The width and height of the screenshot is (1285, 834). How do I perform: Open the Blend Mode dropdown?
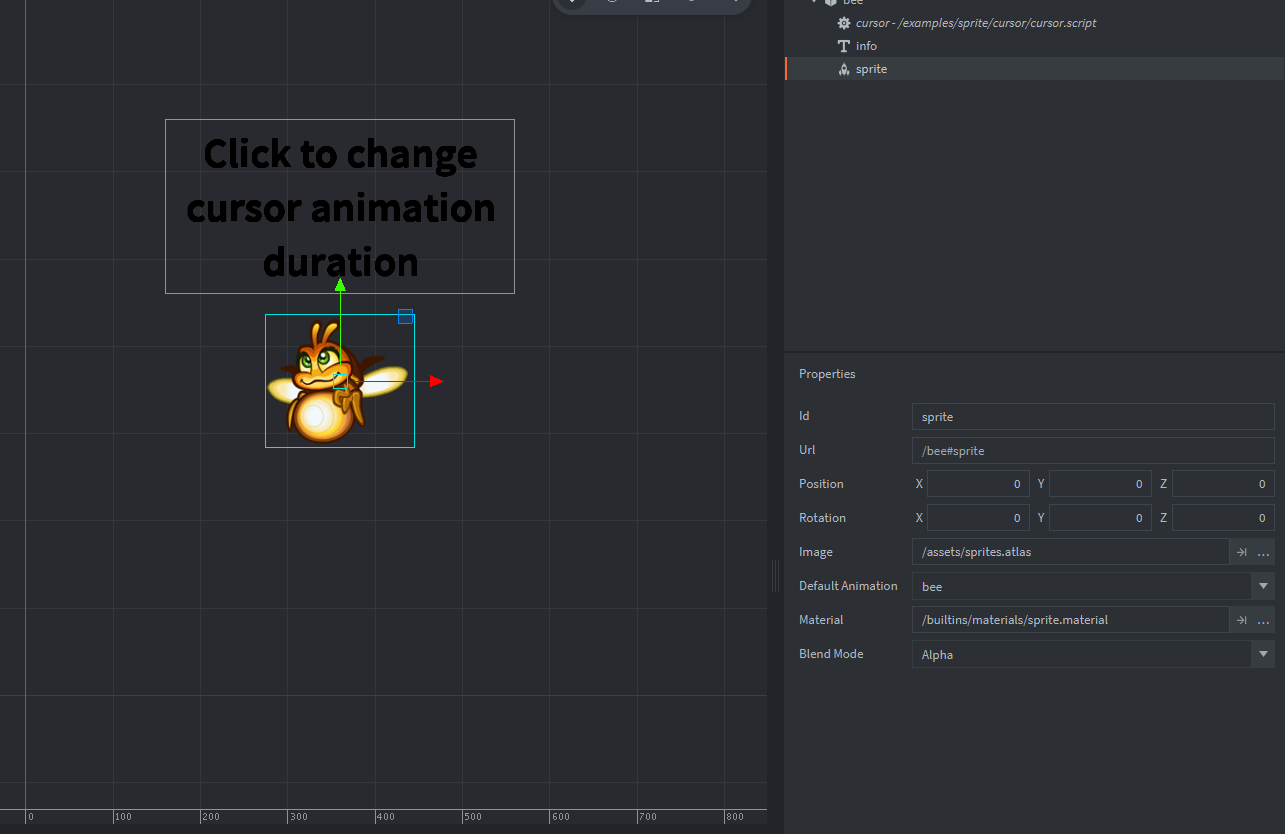pyautogui.click(x=1093, y=654)
